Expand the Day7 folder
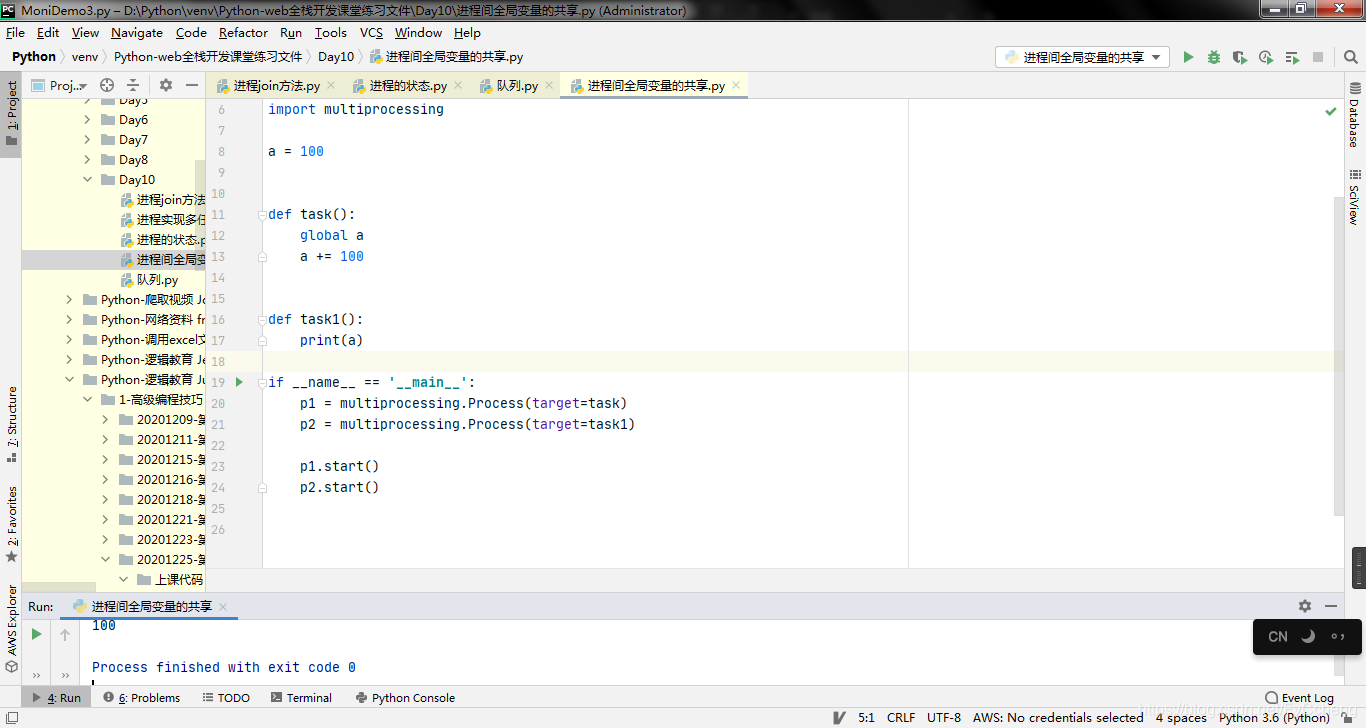Viewport: 1366px width, 728px height. coord(88,140)
